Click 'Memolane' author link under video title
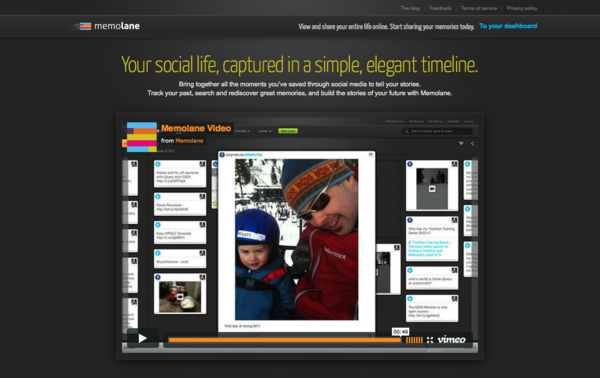 click(189, 141)
